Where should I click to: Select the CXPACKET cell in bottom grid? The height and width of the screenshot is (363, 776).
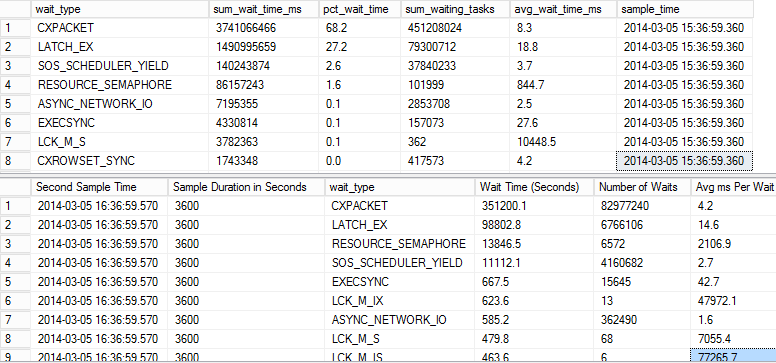tap(400, 206)
